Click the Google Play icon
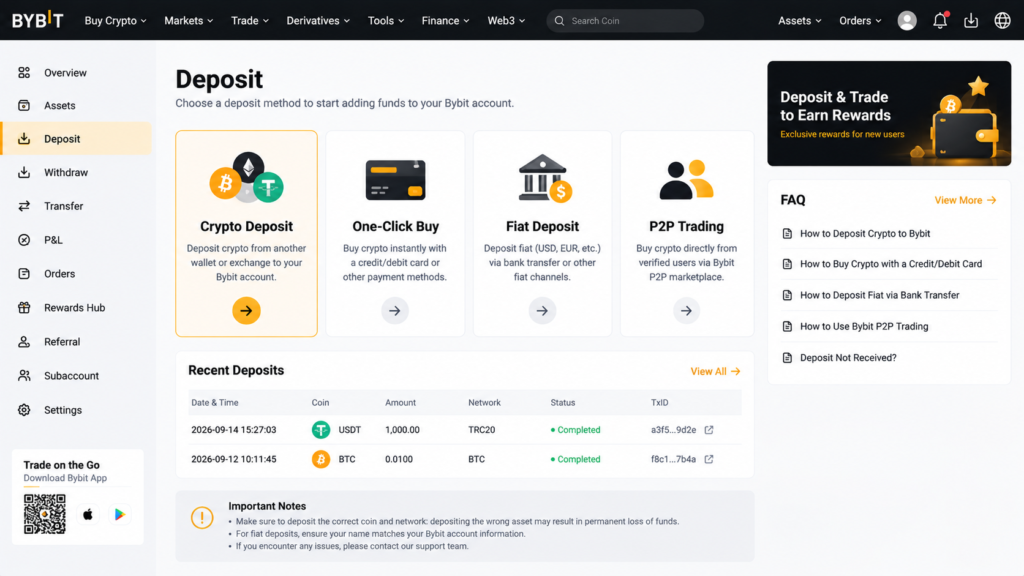1024x576 pixels. point(120,515)
